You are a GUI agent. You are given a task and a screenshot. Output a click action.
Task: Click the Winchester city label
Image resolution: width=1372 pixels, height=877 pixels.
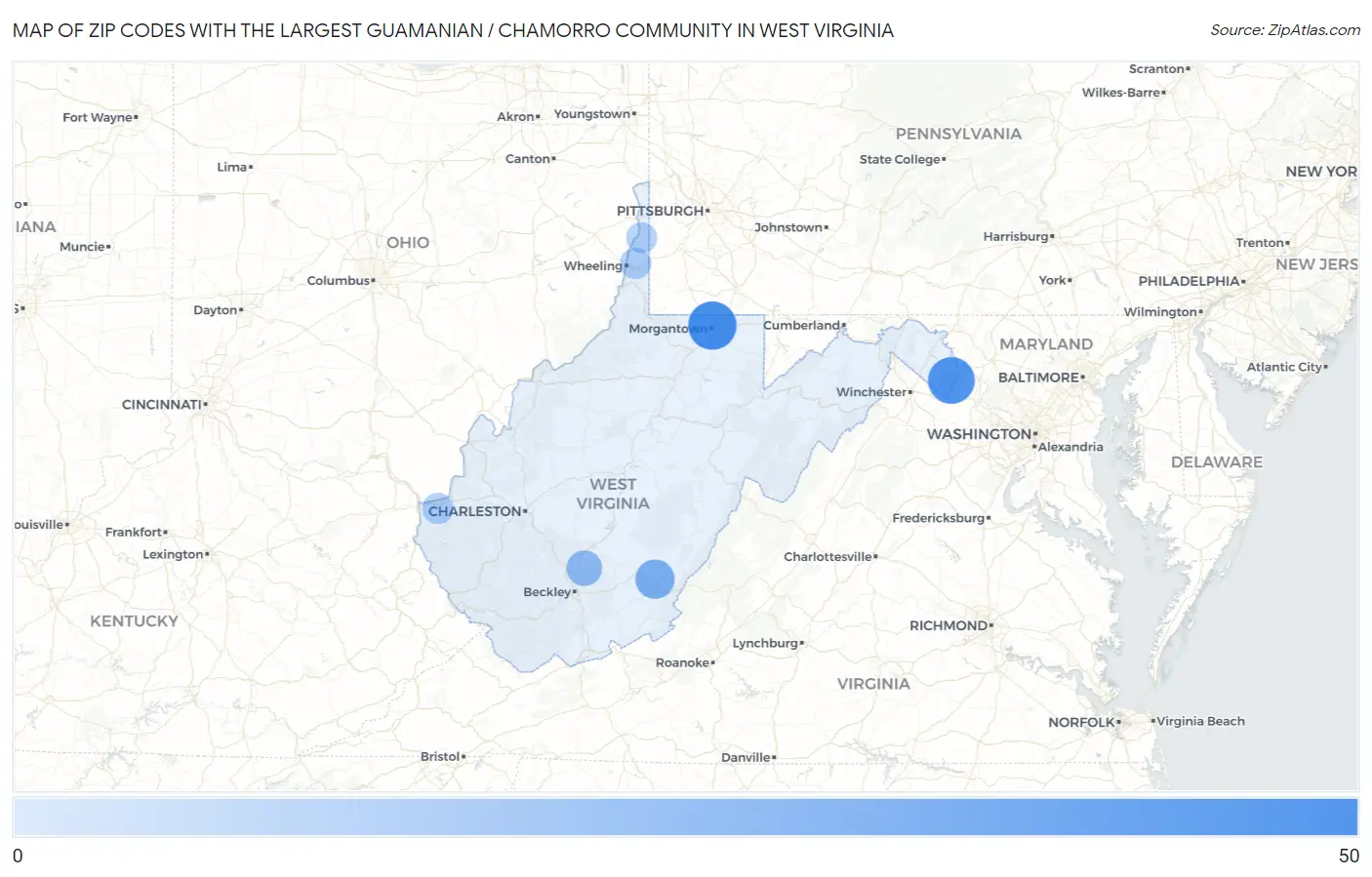[x=871, y=392]
